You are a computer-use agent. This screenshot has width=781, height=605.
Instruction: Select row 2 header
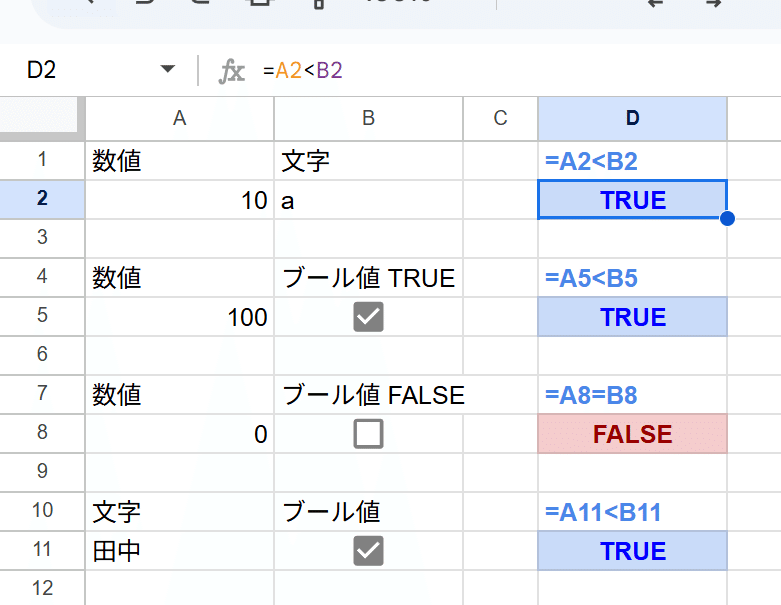pyautogui.click(x=42, y=200)
